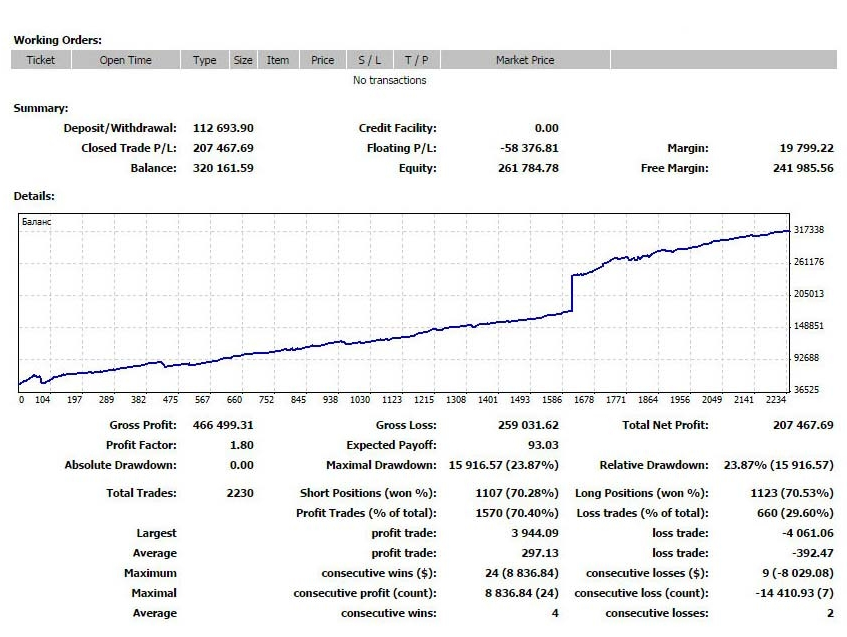The image size is (847, 637).
Task: Click the Size column header
Action: coord(243,60)
